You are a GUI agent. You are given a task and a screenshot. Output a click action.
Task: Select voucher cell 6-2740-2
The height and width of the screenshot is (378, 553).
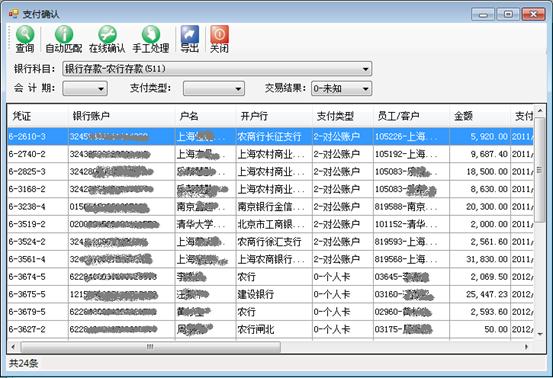click(x=37, y=154)
